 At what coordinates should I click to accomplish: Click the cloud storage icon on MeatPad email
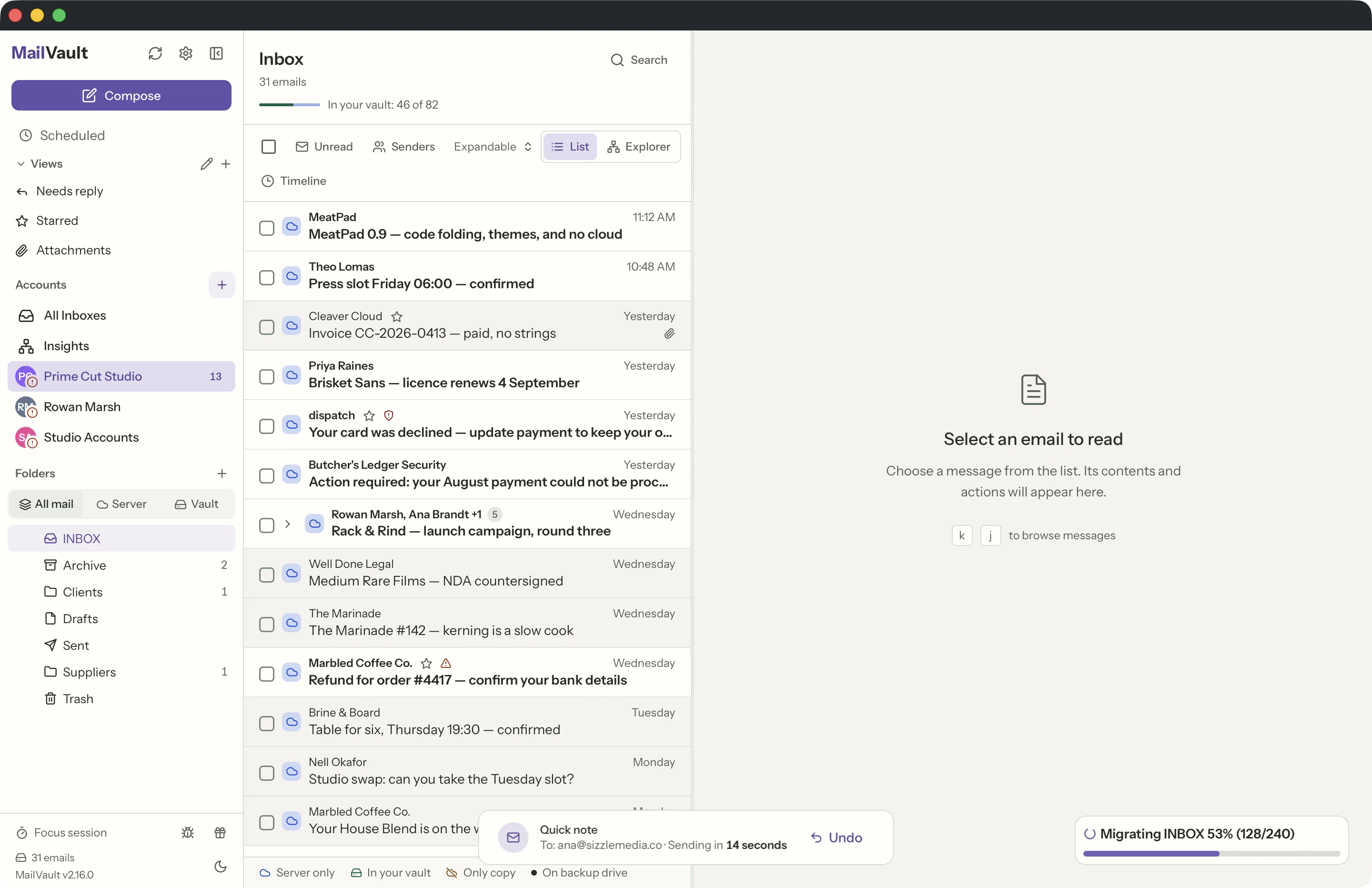[x=292, y=227]
